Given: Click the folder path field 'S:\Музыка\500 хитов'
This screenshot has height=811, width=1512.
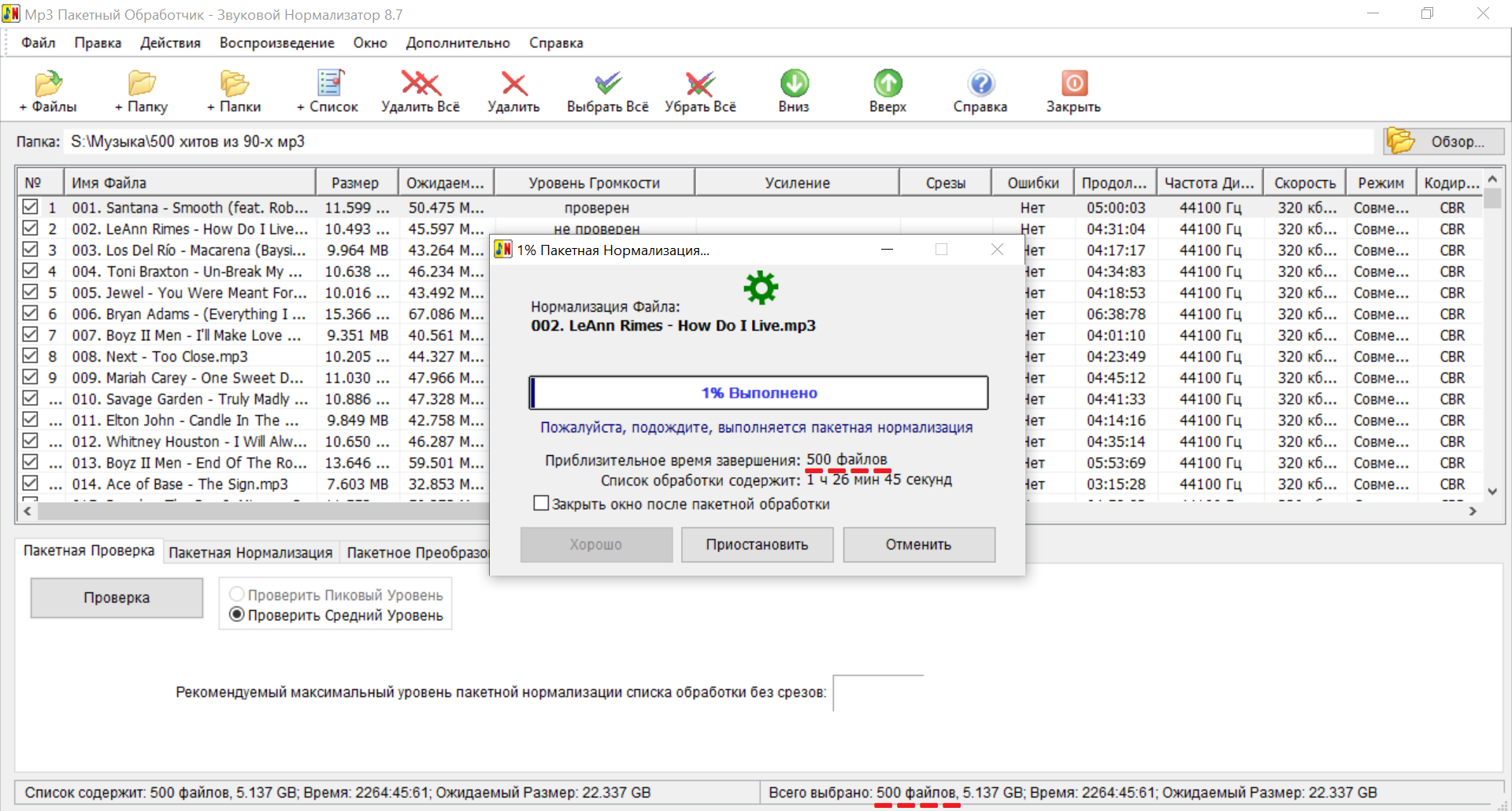Looking at the screenshot, I should [718, 142].
